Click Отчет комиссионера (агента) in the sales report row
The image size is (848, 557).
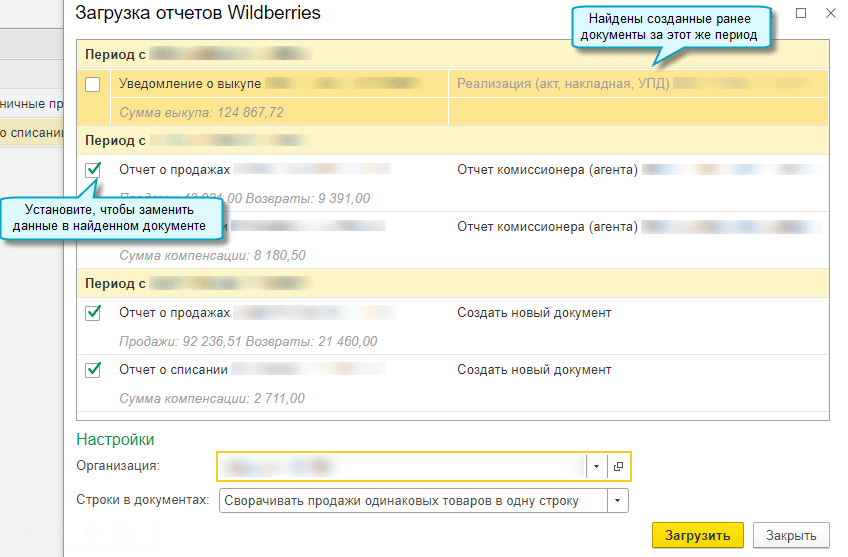click(x=547, y=170)
